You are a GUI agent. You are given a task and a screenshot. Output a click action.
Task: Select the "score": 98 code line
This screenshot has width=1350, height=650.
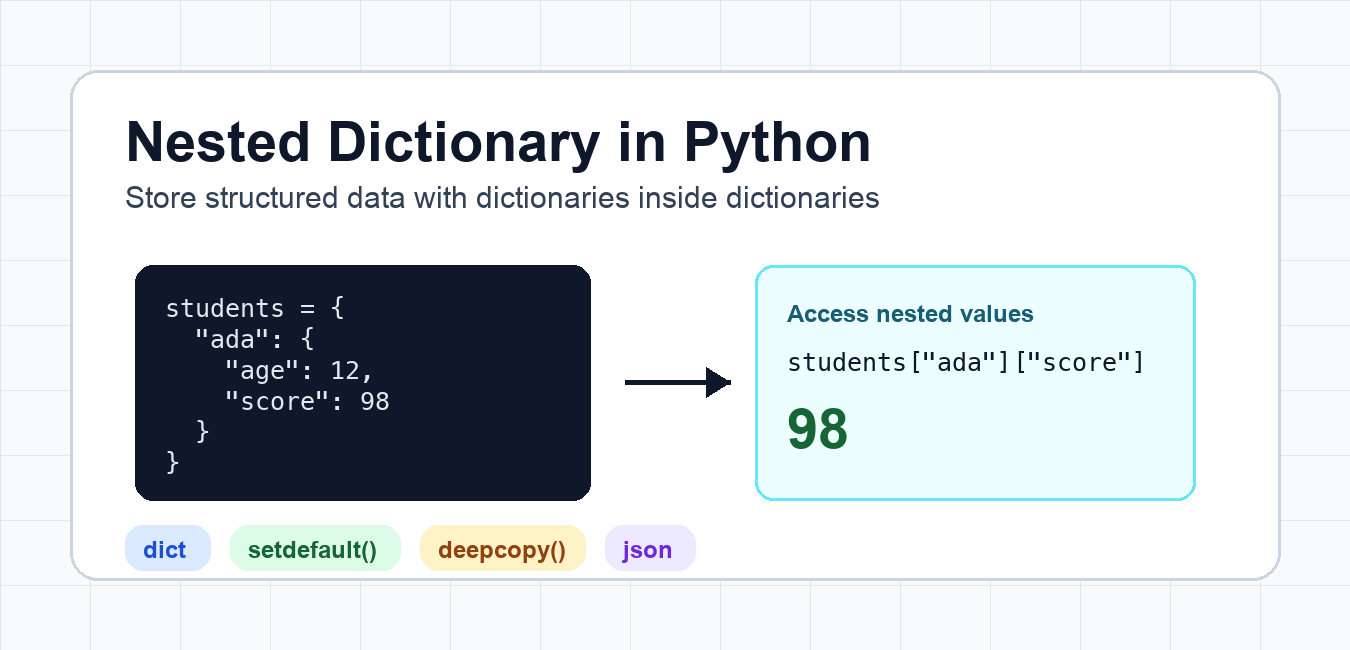307,402
